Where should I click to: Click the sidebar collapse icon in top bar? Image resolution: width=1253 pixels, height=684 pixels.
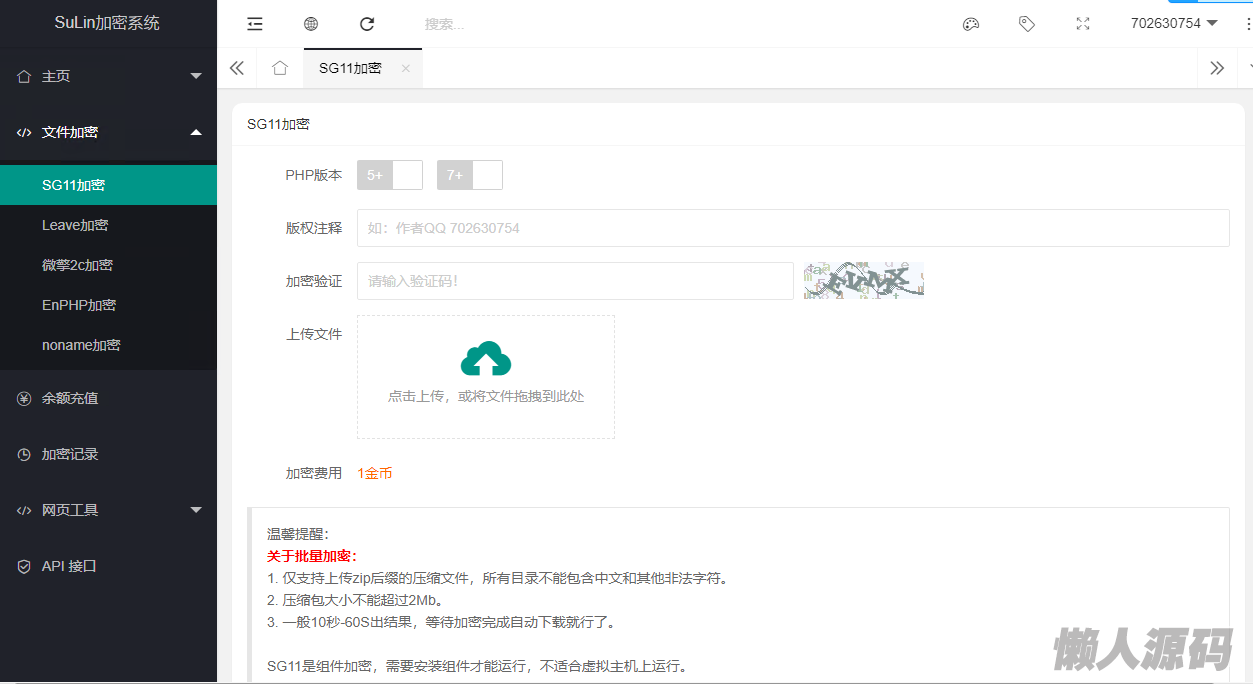coord(255,24)
